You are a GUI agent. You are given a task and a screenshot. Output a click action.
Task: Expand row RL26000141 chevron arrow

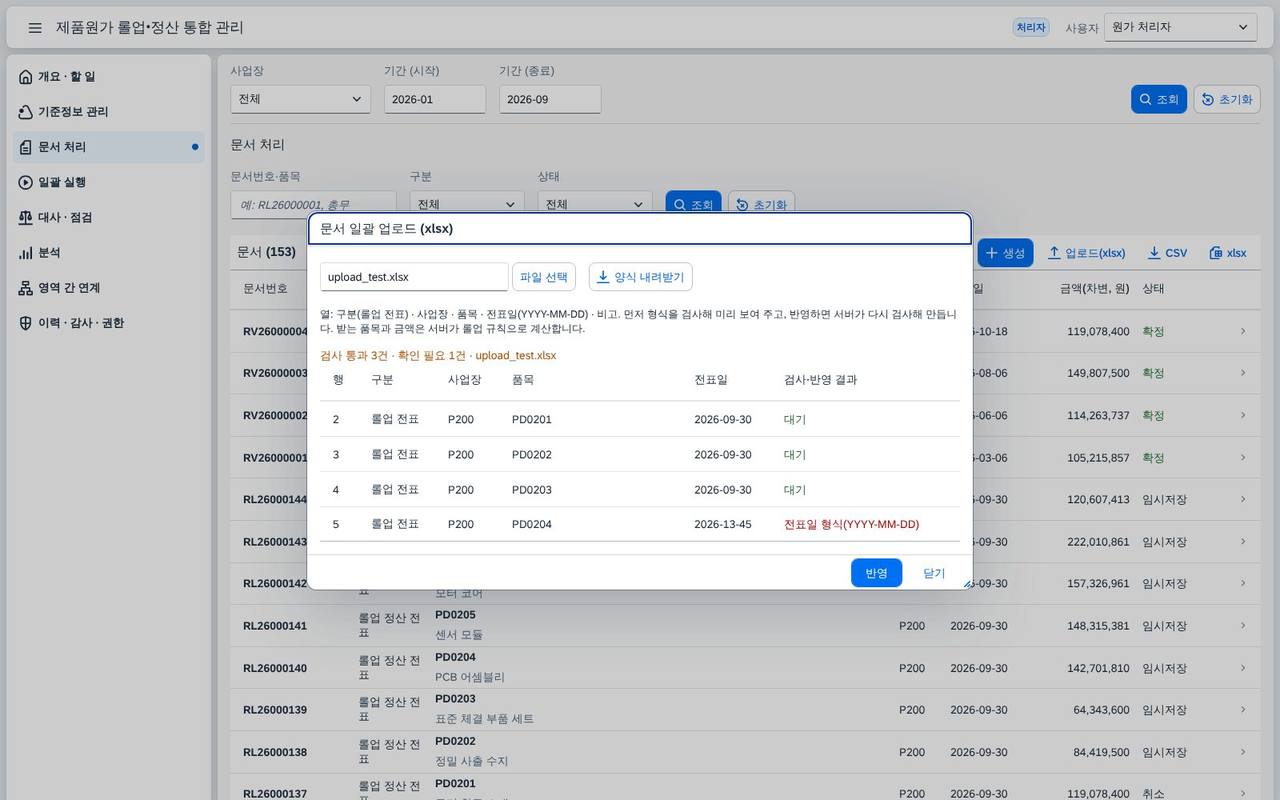point(1243,626)
